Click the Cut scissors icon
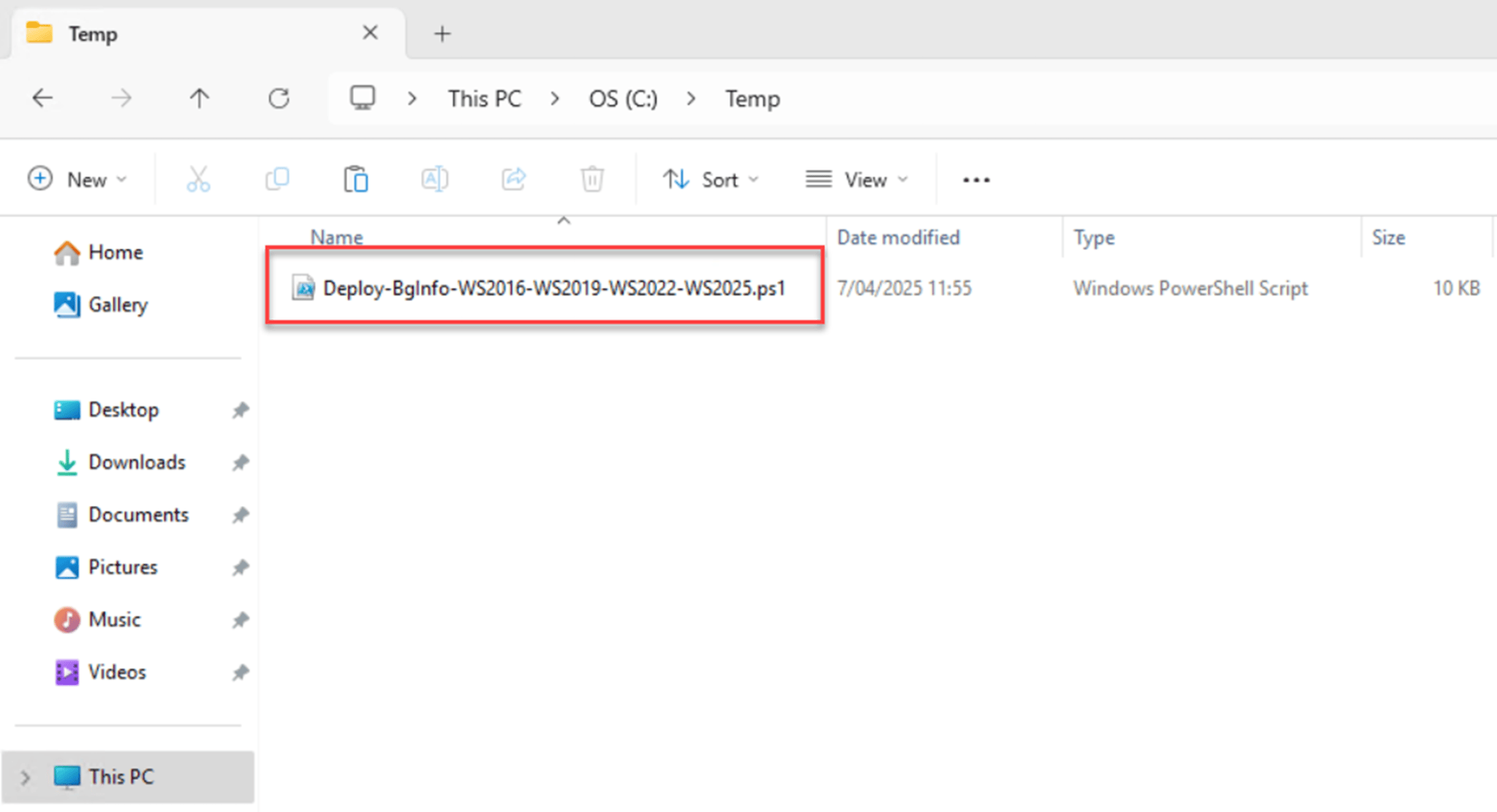The height and width of the screenshot is (812, 1497). click(198, 179)
